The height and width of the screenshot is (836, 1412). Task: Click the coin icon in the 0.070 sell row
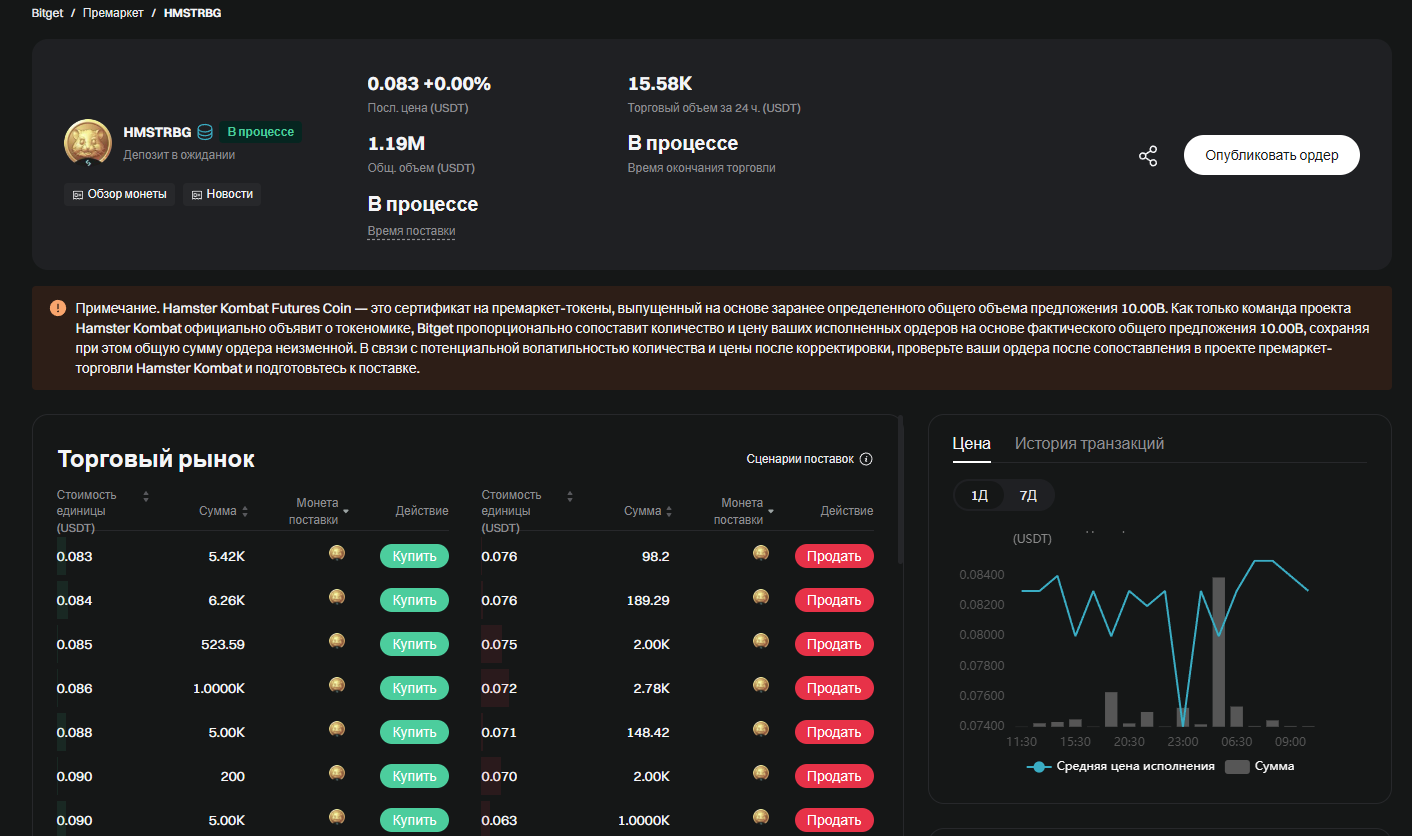click(x=761, y=773)
